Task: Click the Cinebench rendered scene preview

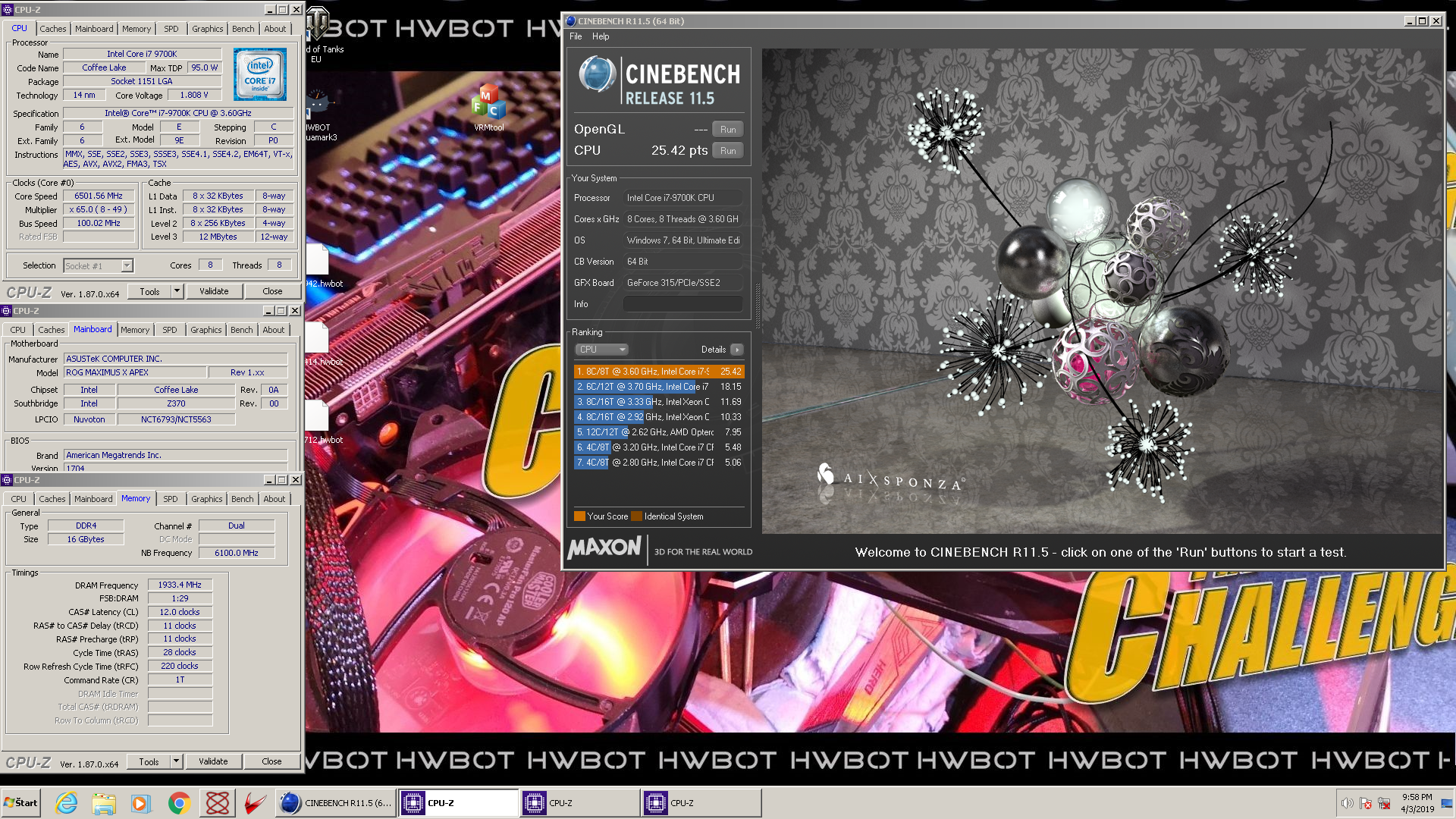Action: 1101,291
